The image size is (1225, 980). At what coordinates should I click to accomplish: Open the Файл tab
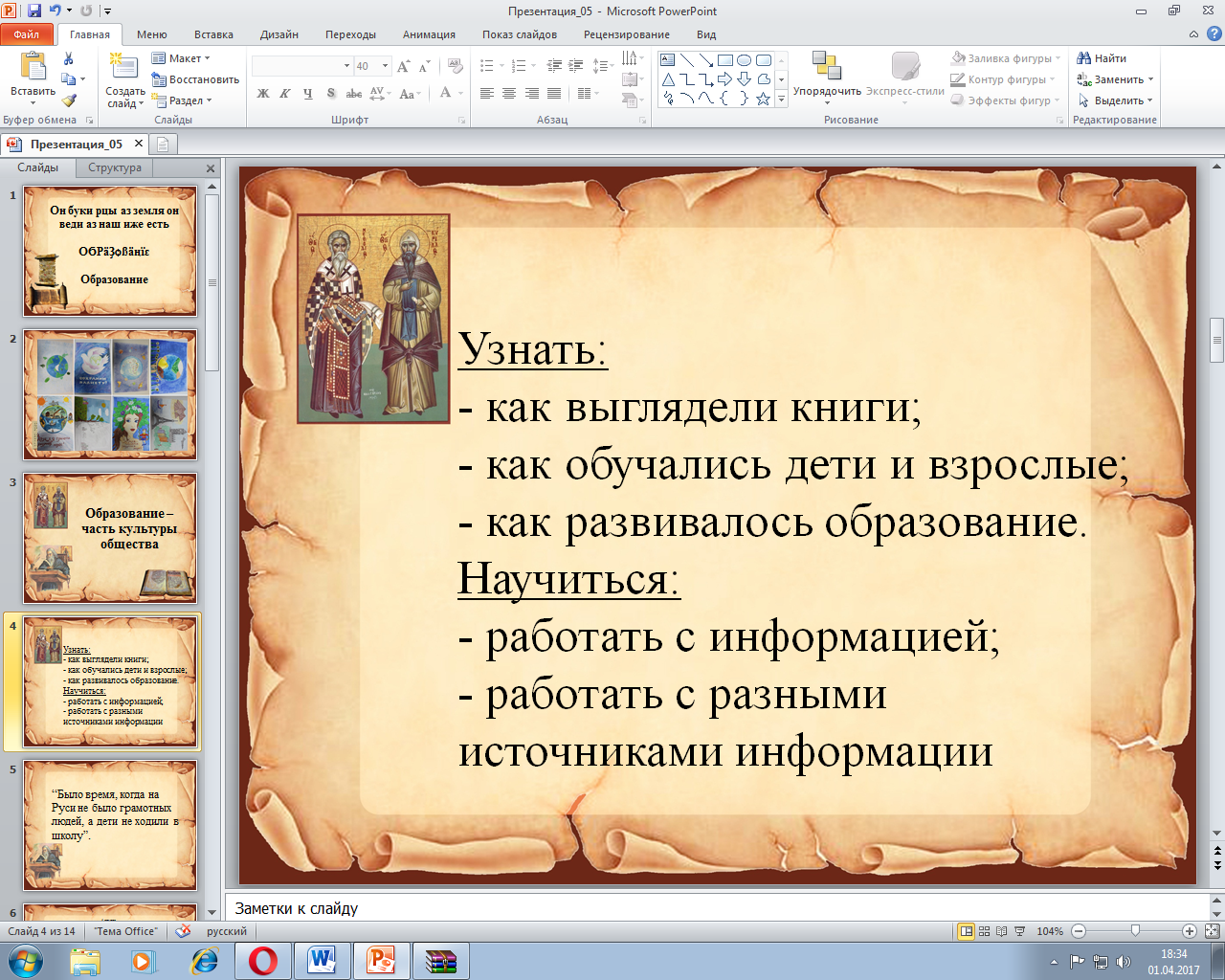click(27, 34)
